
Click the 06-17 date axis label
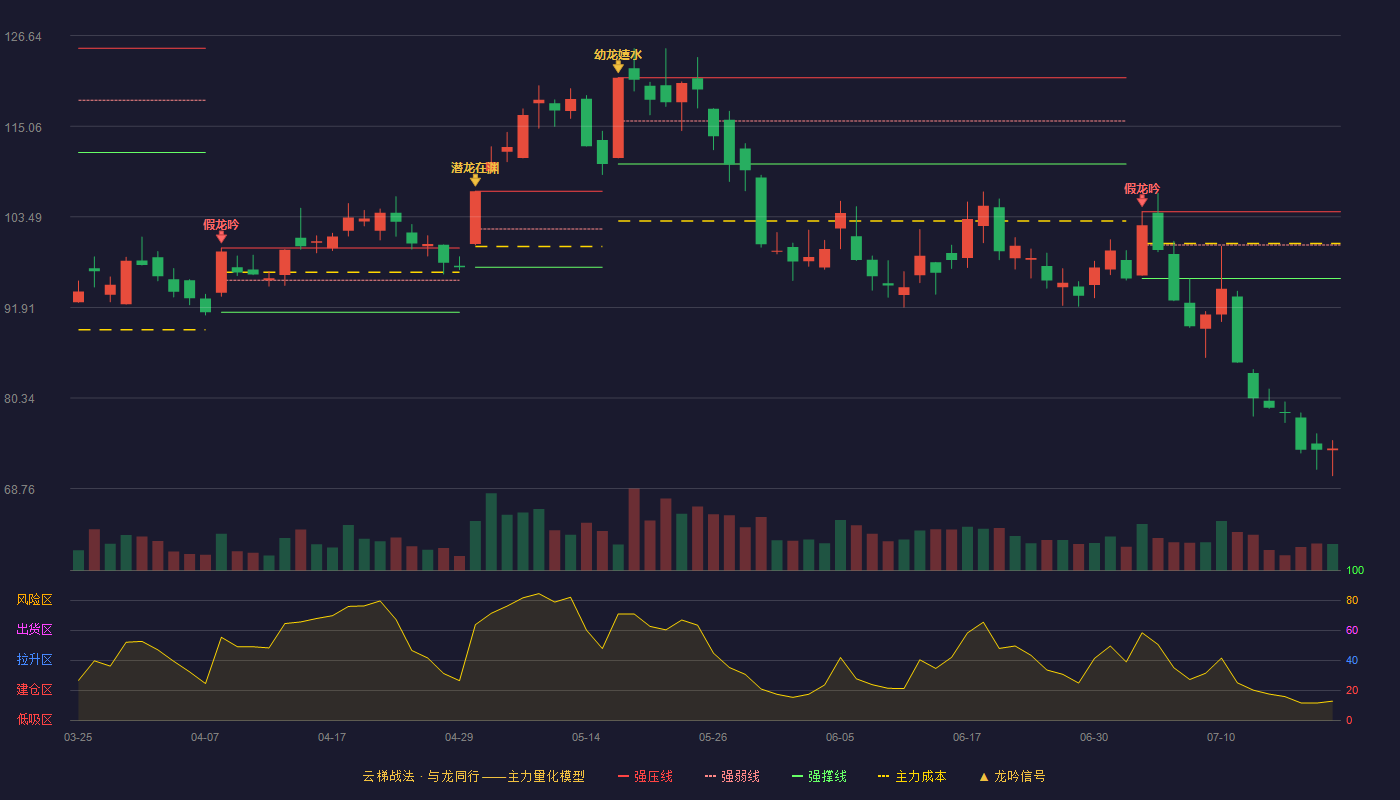pos(967,737)
